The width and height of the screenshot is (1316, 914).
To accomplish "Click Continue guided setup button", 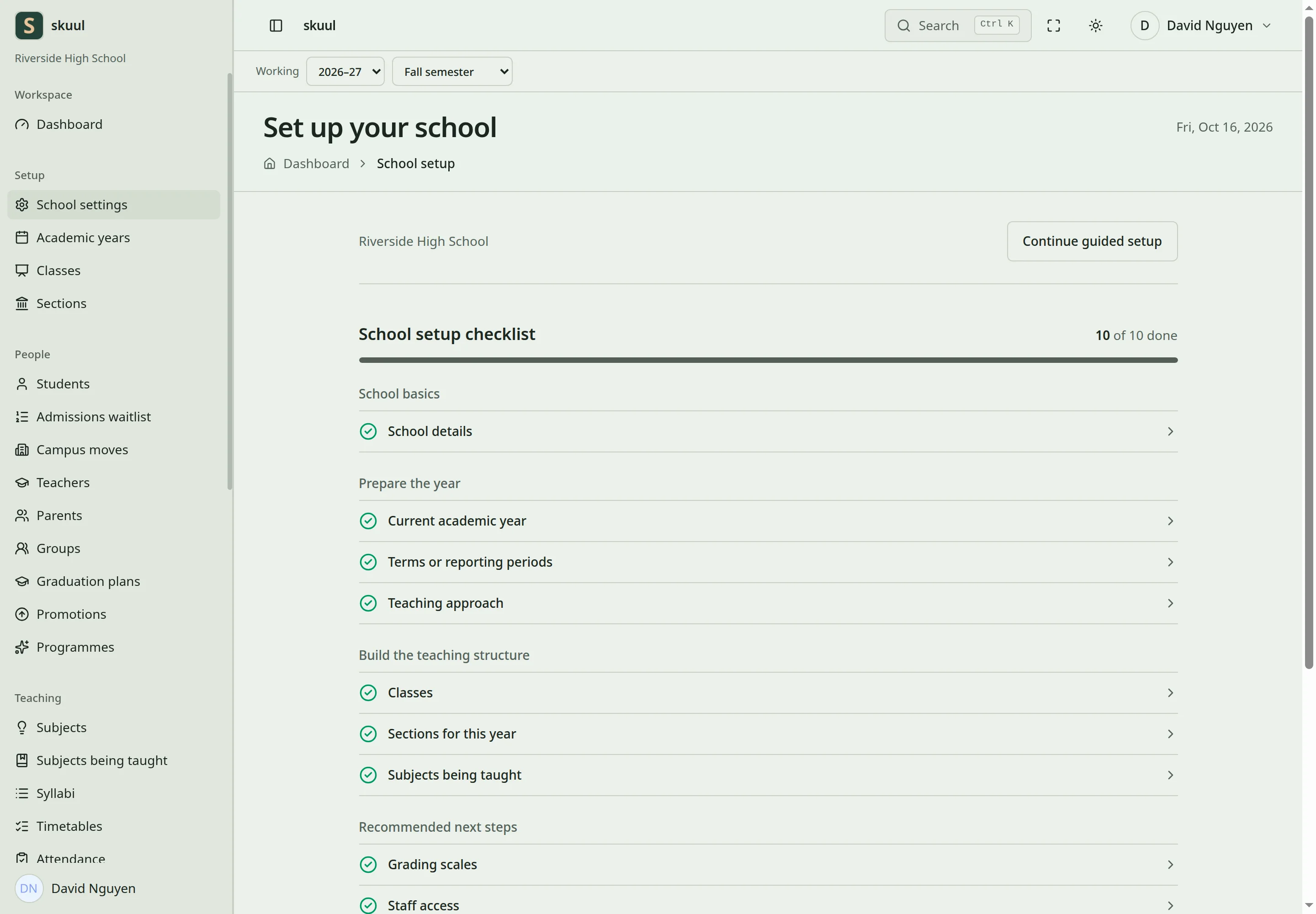I will (1092, 242).
